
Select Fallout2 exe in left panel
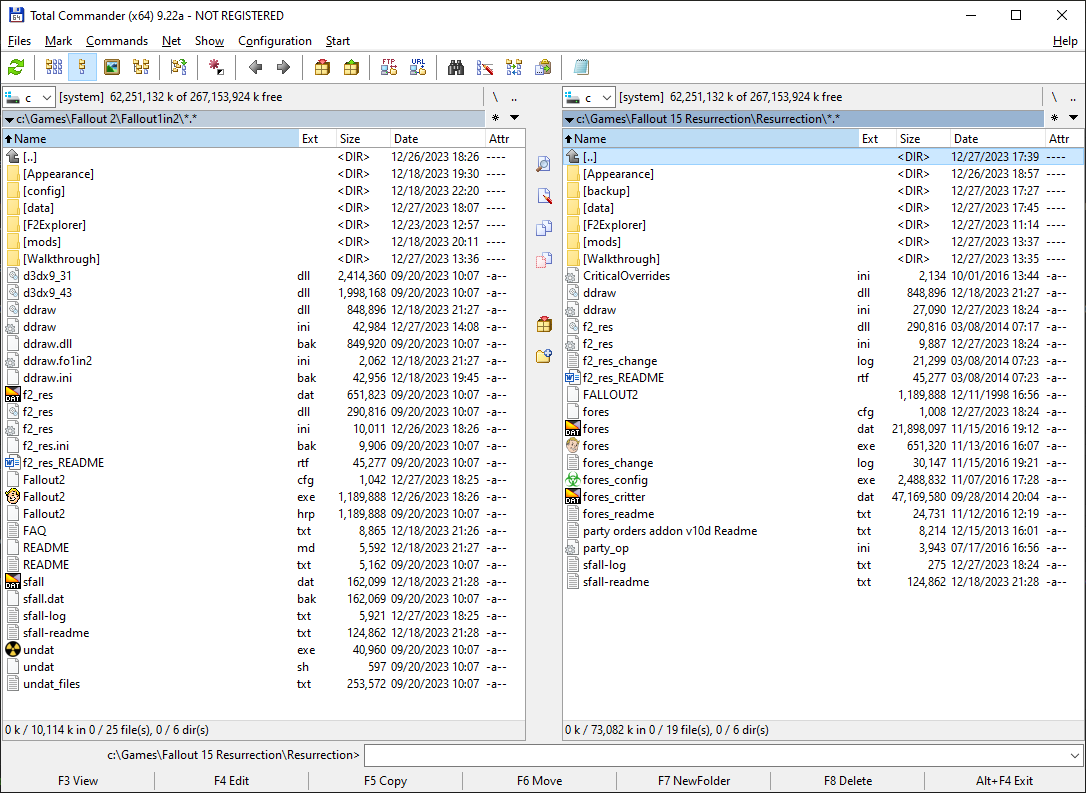pos(263,497)
